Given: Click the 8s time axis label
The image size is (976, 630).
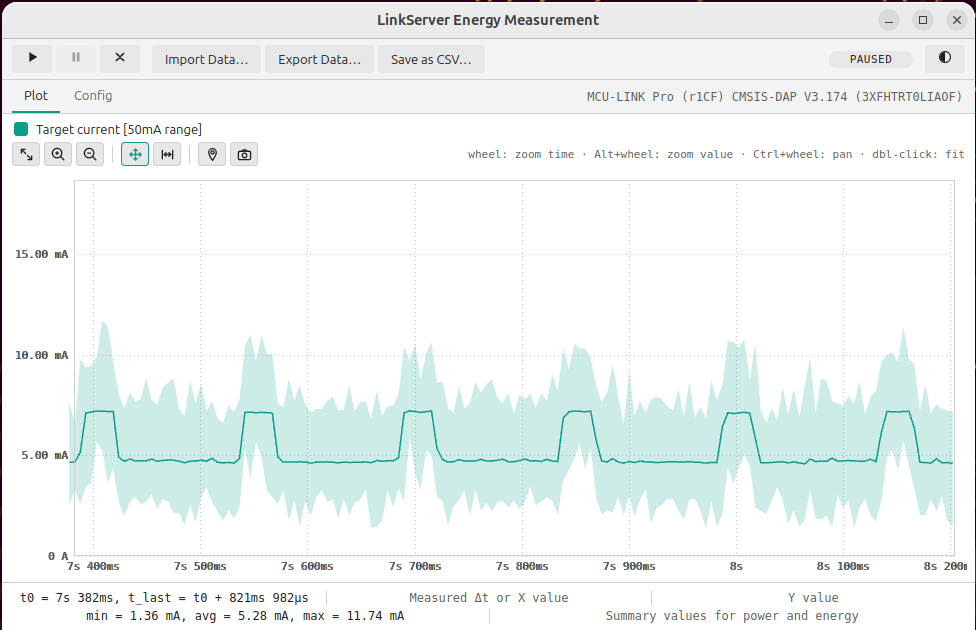Looking at the screenshot, I should click(736, 566).
